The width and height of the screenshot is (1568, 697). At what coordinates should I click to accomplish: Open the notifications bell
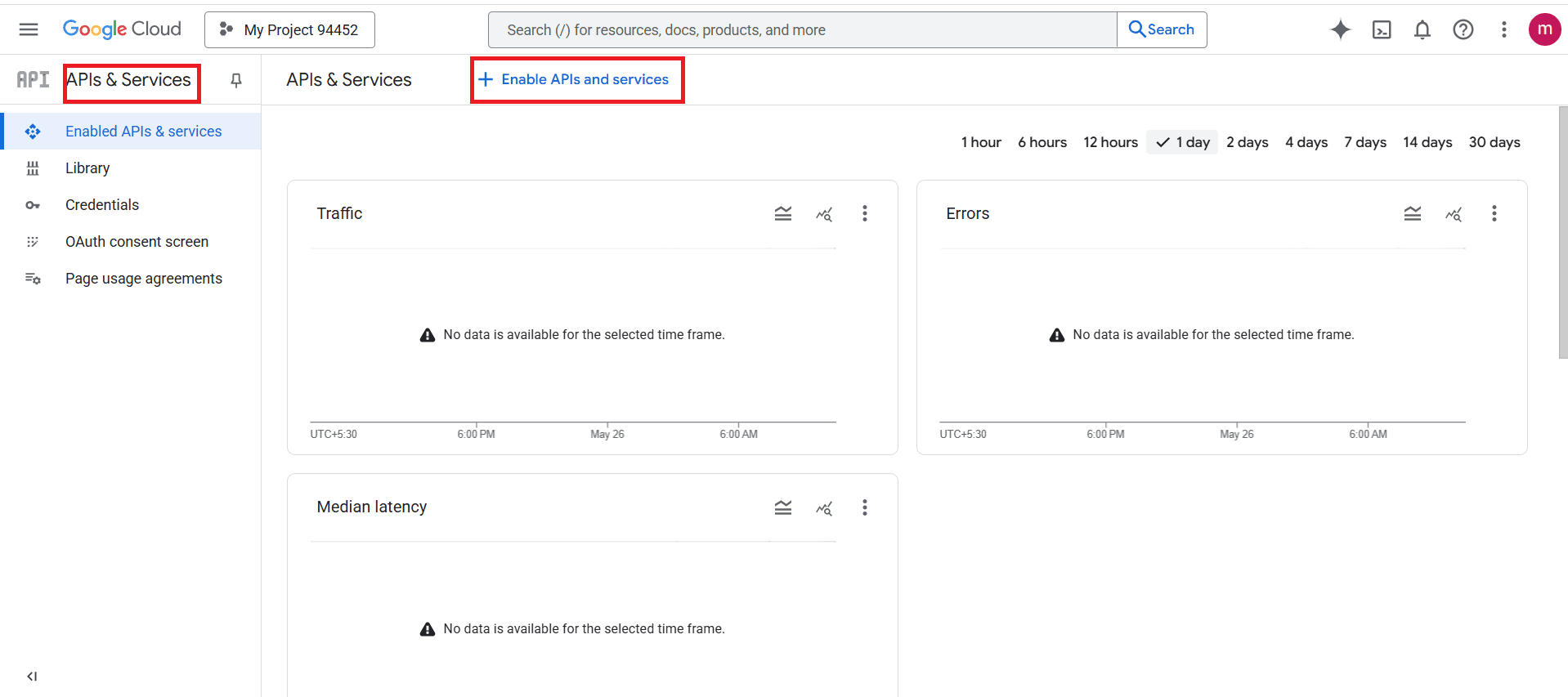(1422, 29)
